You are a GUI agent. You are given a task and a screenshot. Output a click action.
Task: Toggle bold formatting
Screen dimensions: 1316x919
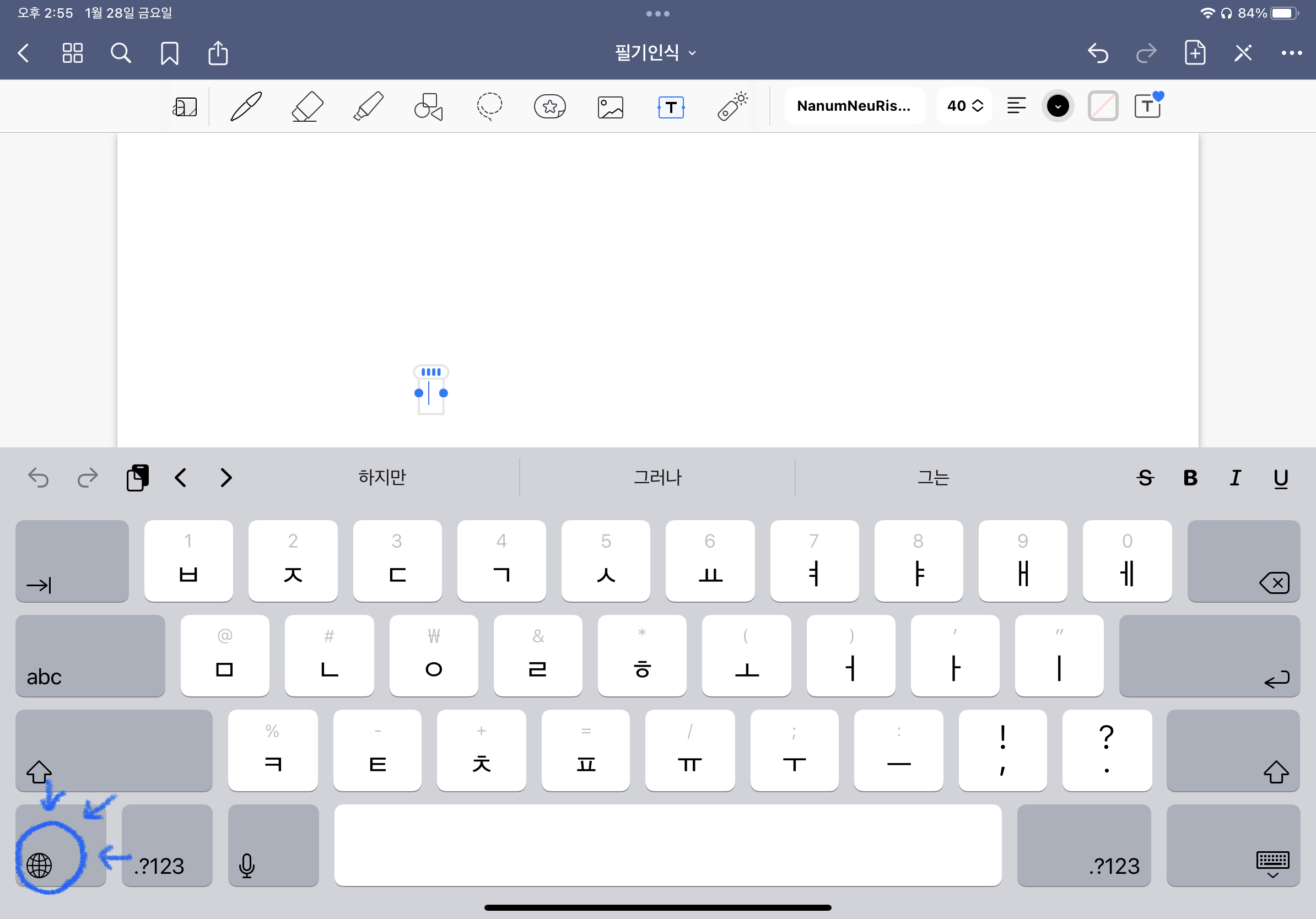tap(1190, 478)
